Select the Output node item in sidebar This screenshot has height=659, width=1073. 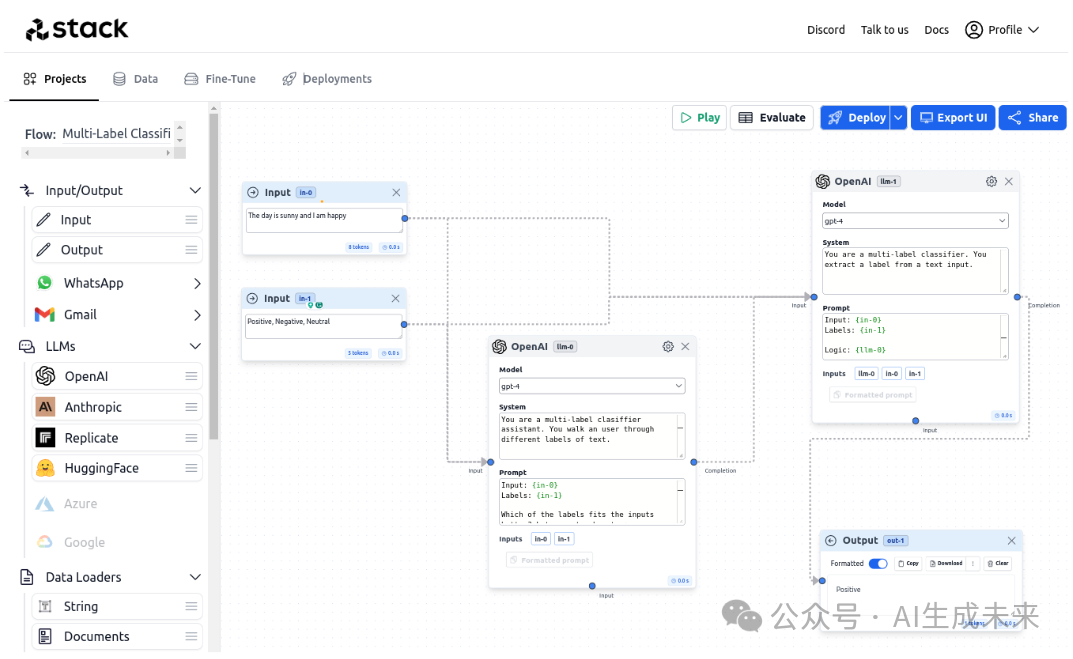(117, 250)
